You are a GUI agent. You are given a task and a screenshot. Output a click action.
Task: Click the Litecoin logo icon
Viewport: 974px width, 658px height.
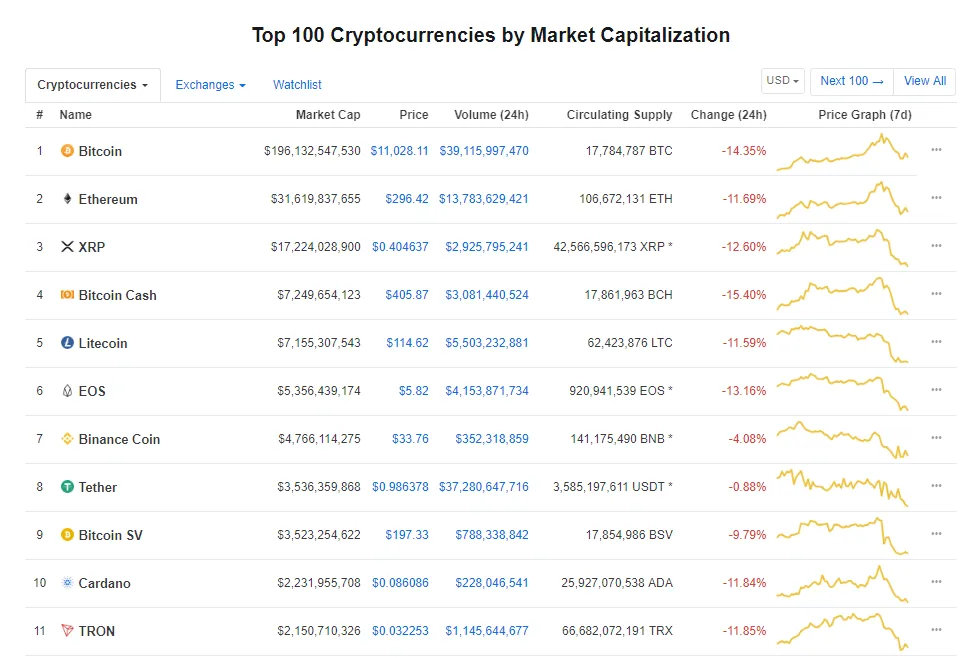point(68,343)
